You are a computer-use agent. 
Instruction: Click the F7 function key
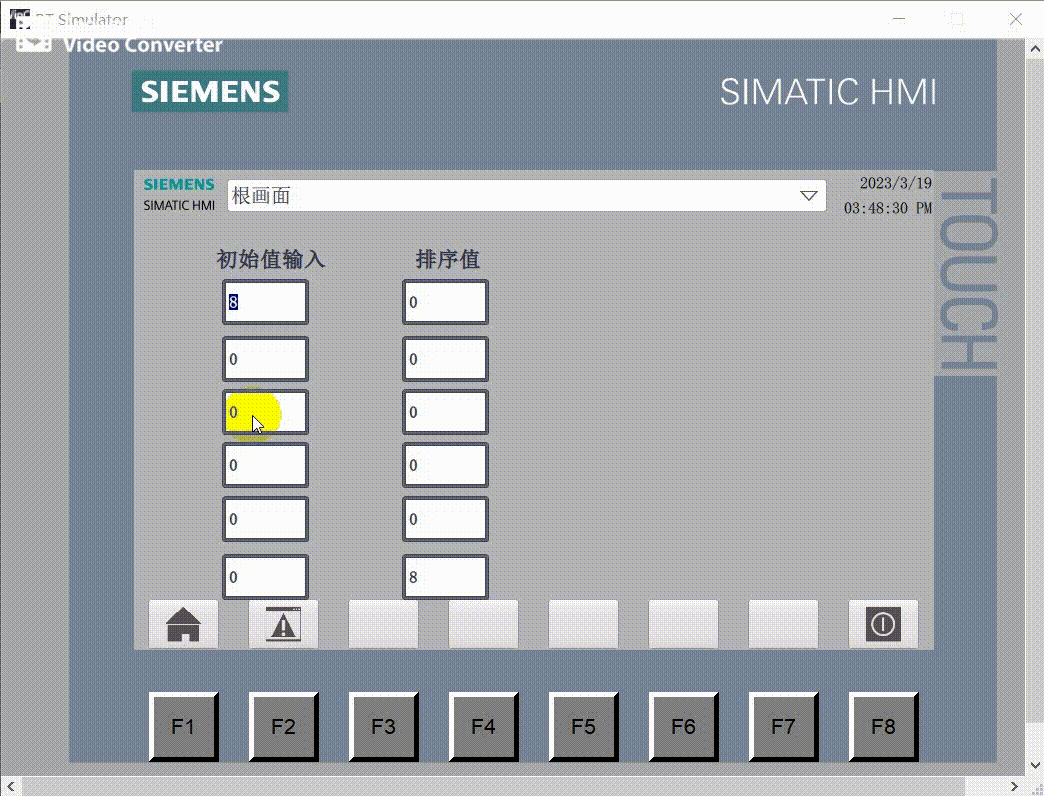coord(783,726)
